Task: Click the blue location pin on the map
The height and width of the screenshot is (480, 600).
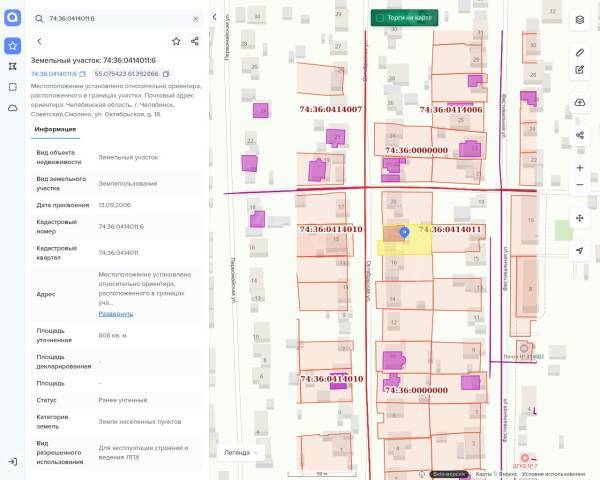Action: 404,231
